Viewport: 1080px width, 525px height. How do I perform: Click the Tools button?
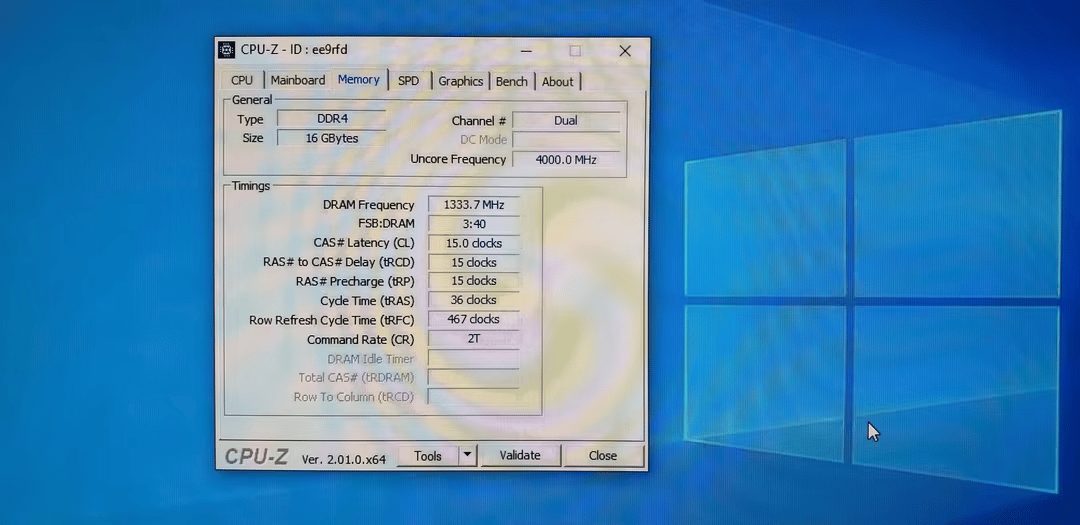coord(428,456)
